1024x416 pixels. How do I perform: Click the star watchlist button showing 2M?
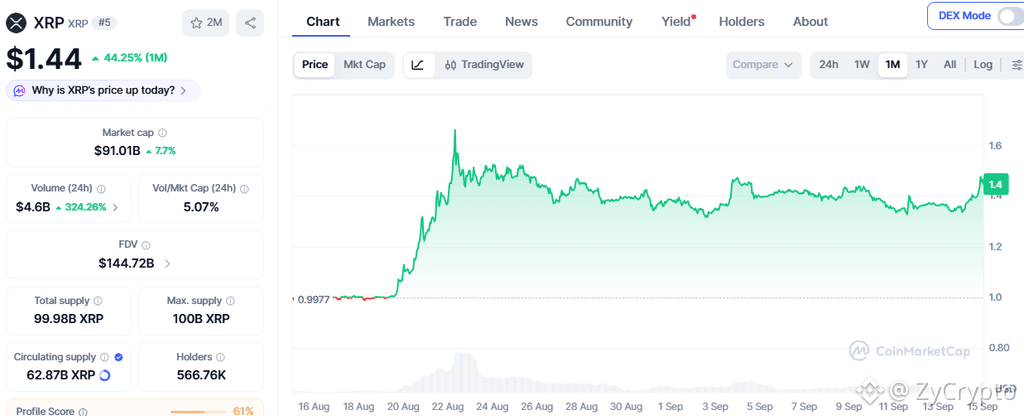(206, 23)
